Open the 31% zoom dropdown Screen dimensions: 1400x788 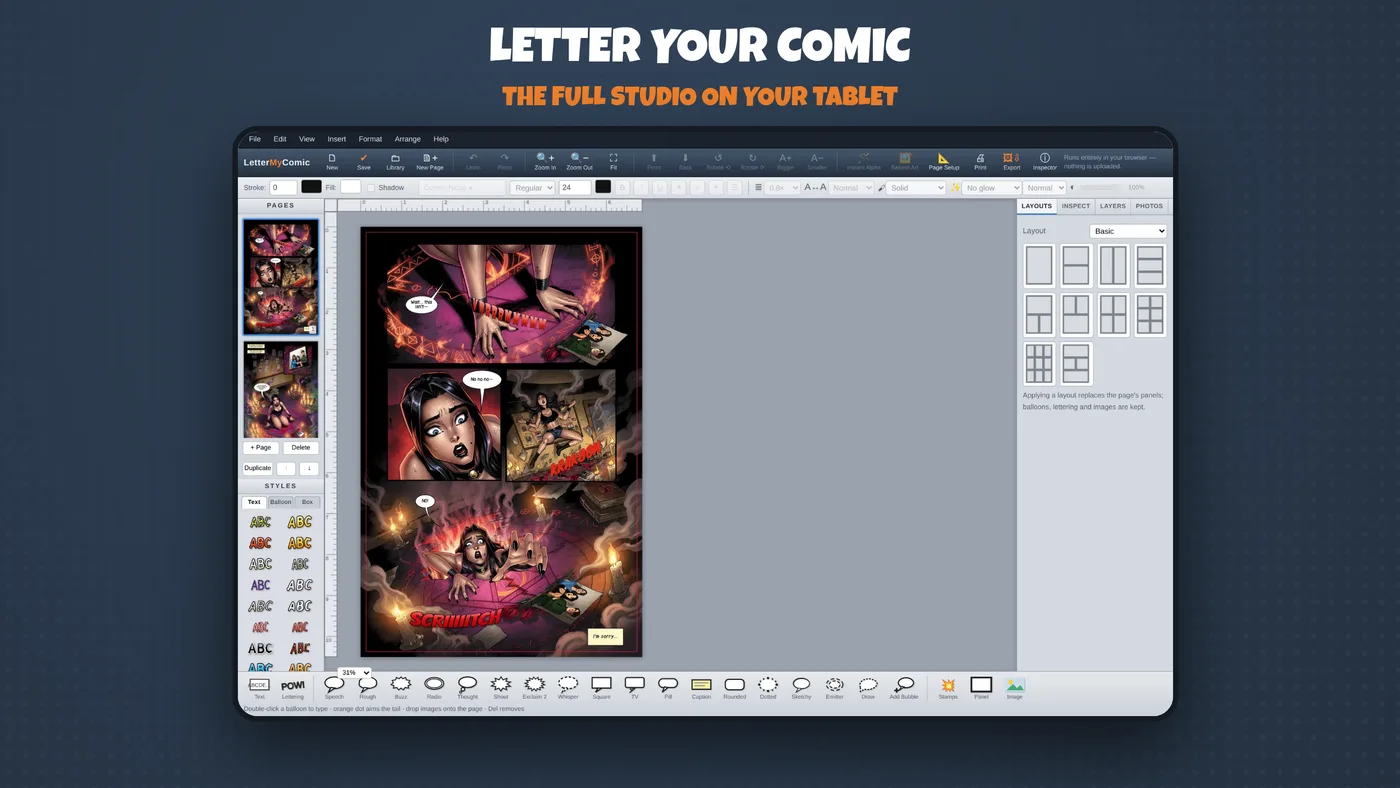click(354, 673)
